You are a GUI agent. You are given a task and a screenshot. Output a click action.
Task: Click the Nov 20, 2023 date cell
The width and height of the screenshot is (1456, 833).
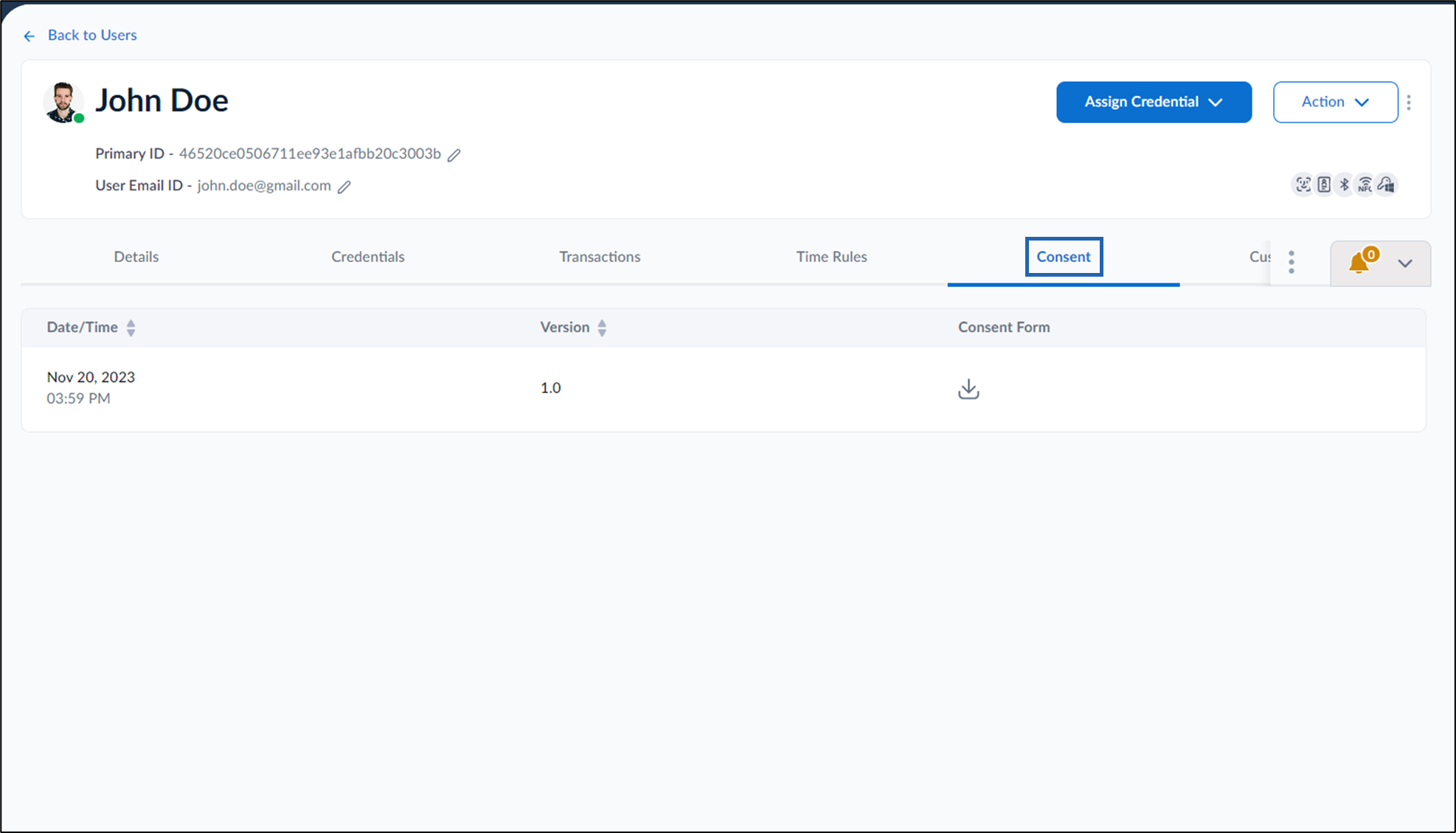pyautogui.click(x=91, y=377)
